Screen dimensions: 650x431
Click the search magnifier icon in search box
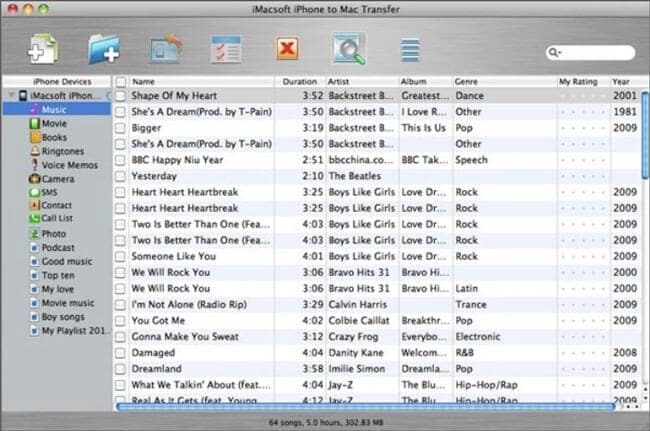pyautogui.click(x=554, y=52)
